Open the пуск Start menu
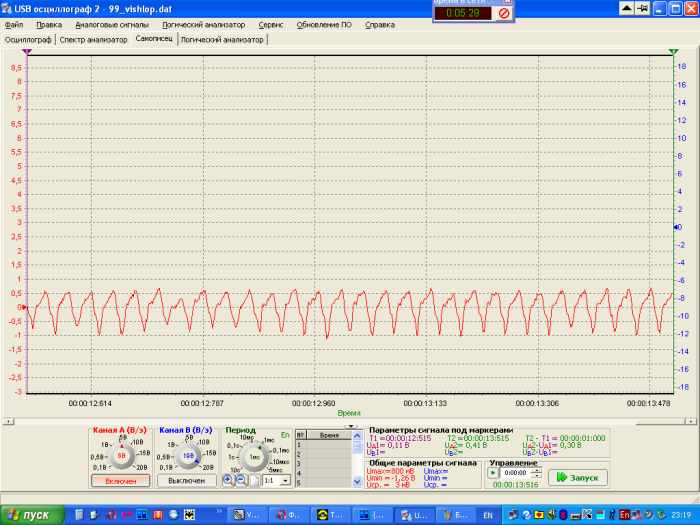Viewport: 700px width, 525px height. pyautogui.click(x=31, y=515)
